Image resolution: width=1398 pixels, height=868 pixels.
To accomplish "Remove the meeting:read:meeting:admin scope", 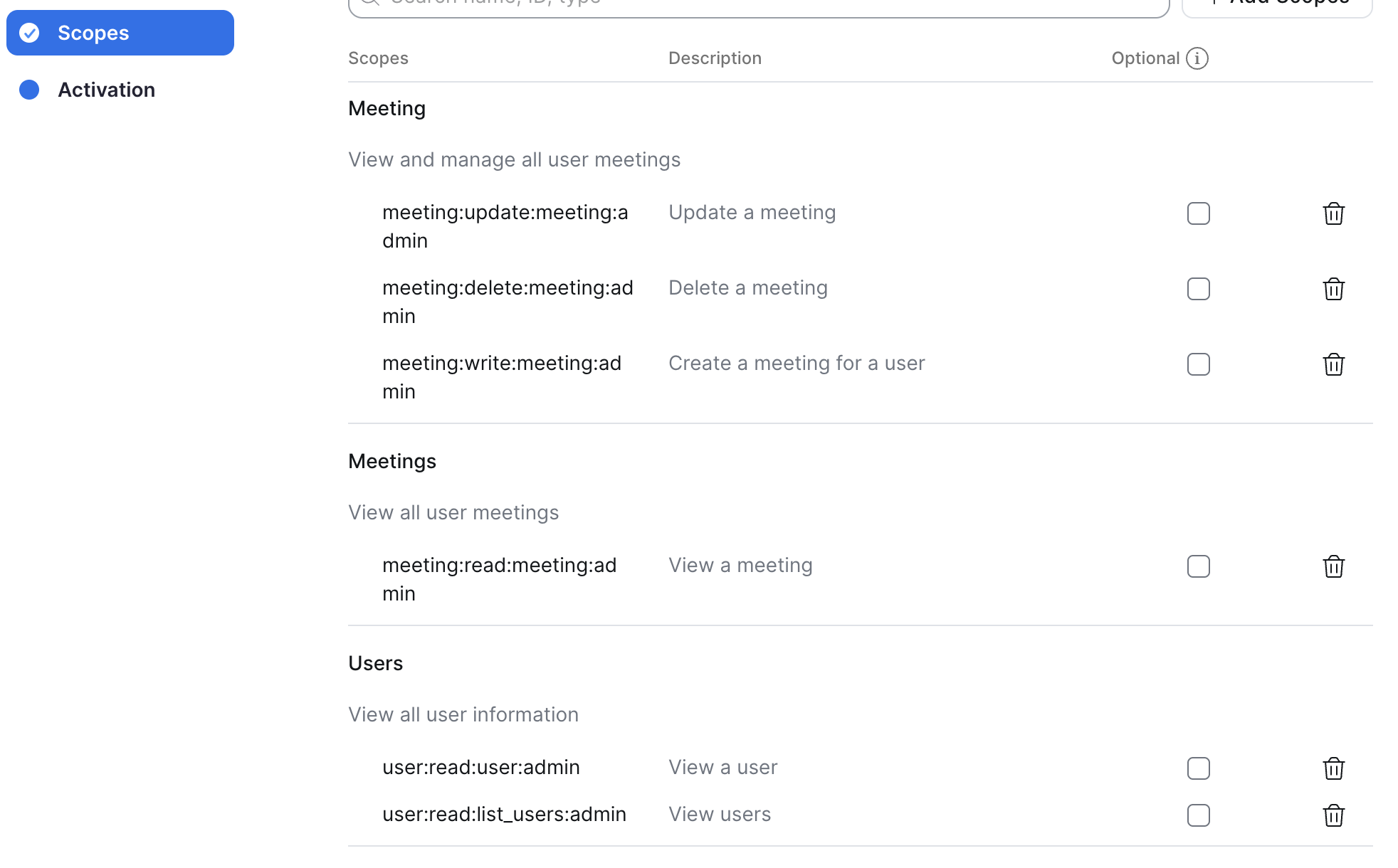I will [1333, 566].
